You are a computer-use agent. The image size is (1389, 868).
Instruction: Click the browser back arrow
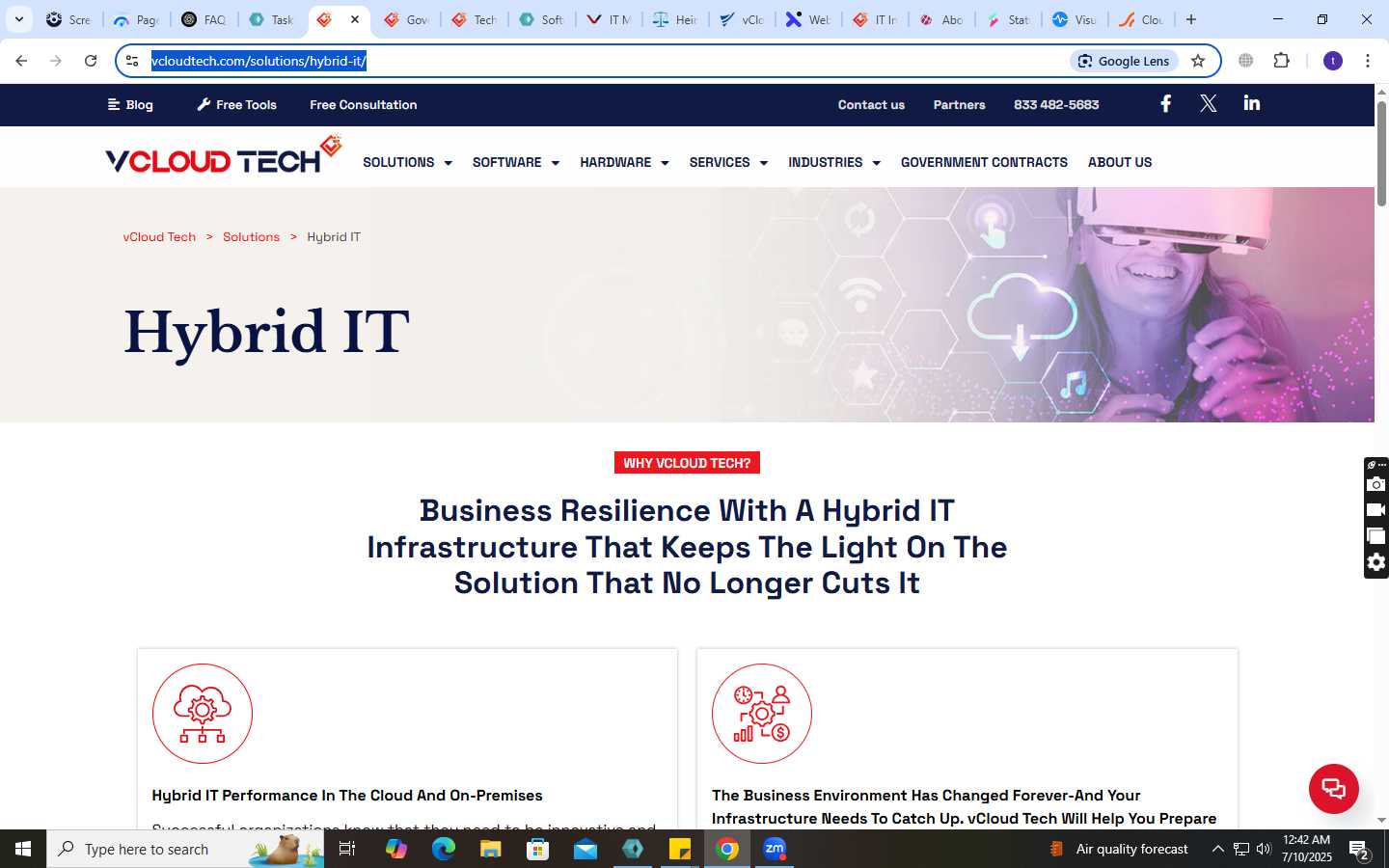tap(21, 61)
